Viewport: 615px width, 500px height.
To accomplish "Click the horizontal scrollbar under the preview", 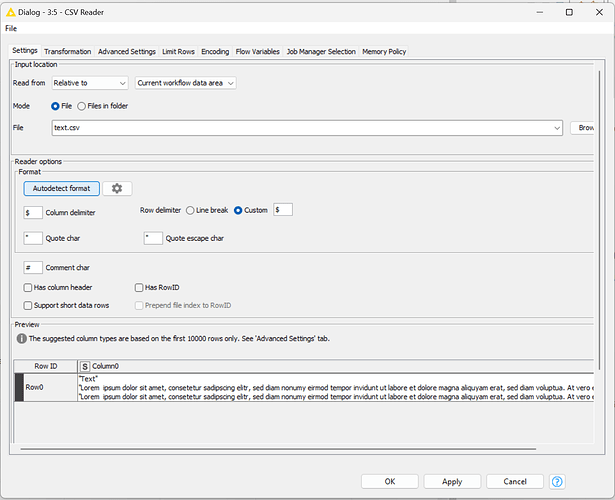I will [x=278, y=449].
